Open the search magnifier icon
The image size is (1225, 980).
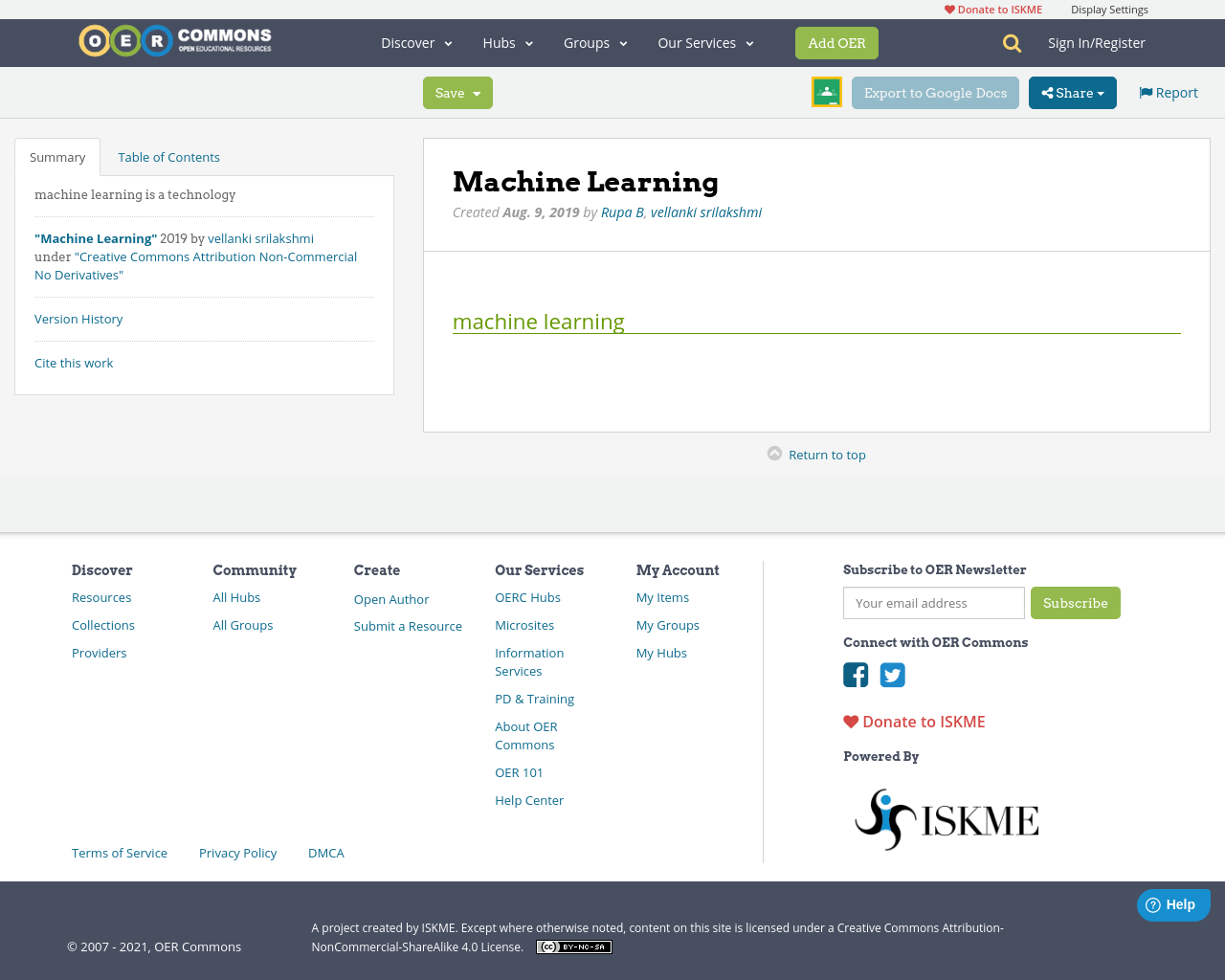pyautogui.click(x=1012, y=43)
